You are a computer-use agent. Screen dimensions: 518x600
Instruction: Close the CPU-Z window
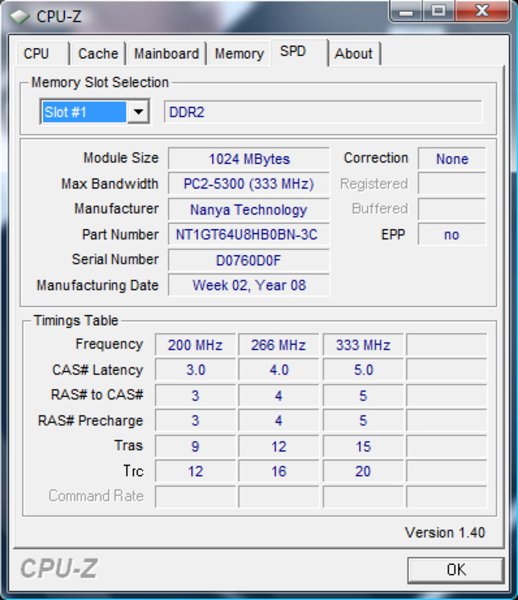pyautogui.click(x=482, y=11)
